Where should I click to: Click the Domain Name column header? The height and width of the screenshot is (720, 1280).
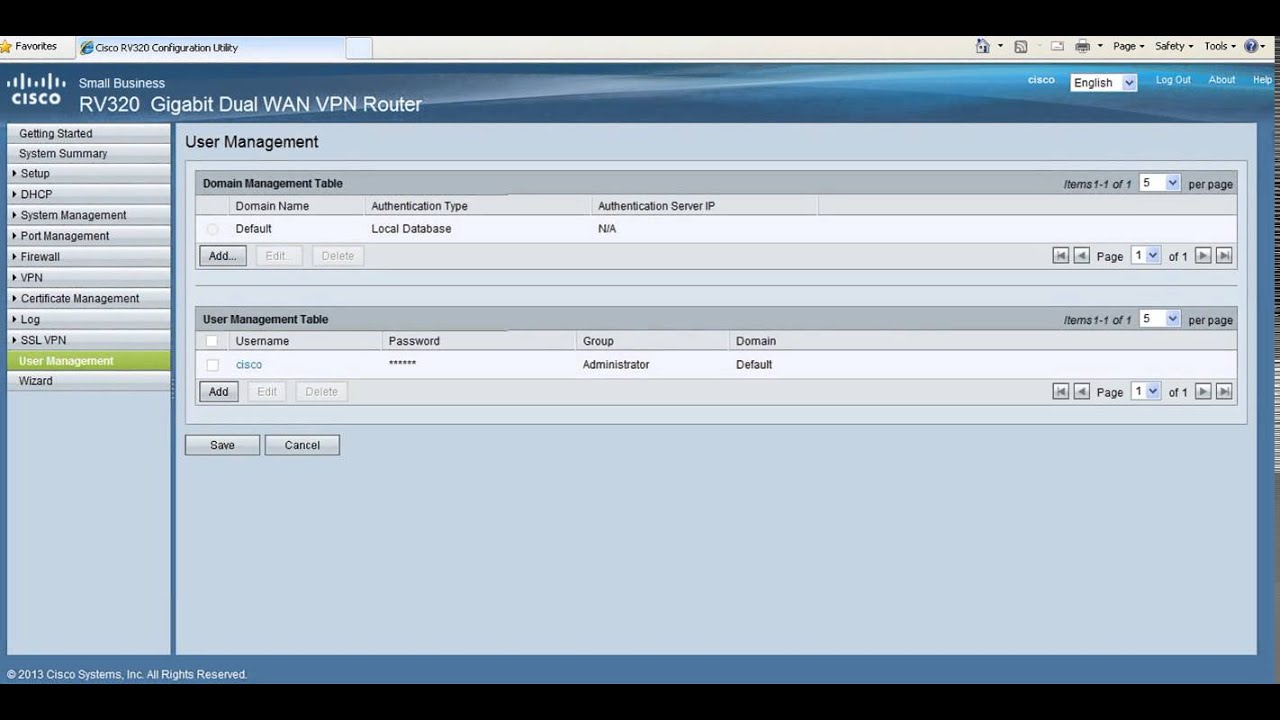point(272,206)
